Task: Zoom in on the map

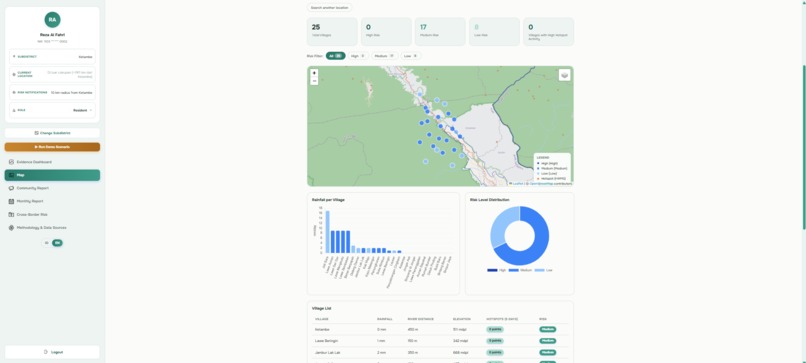Action: [314, 73]
